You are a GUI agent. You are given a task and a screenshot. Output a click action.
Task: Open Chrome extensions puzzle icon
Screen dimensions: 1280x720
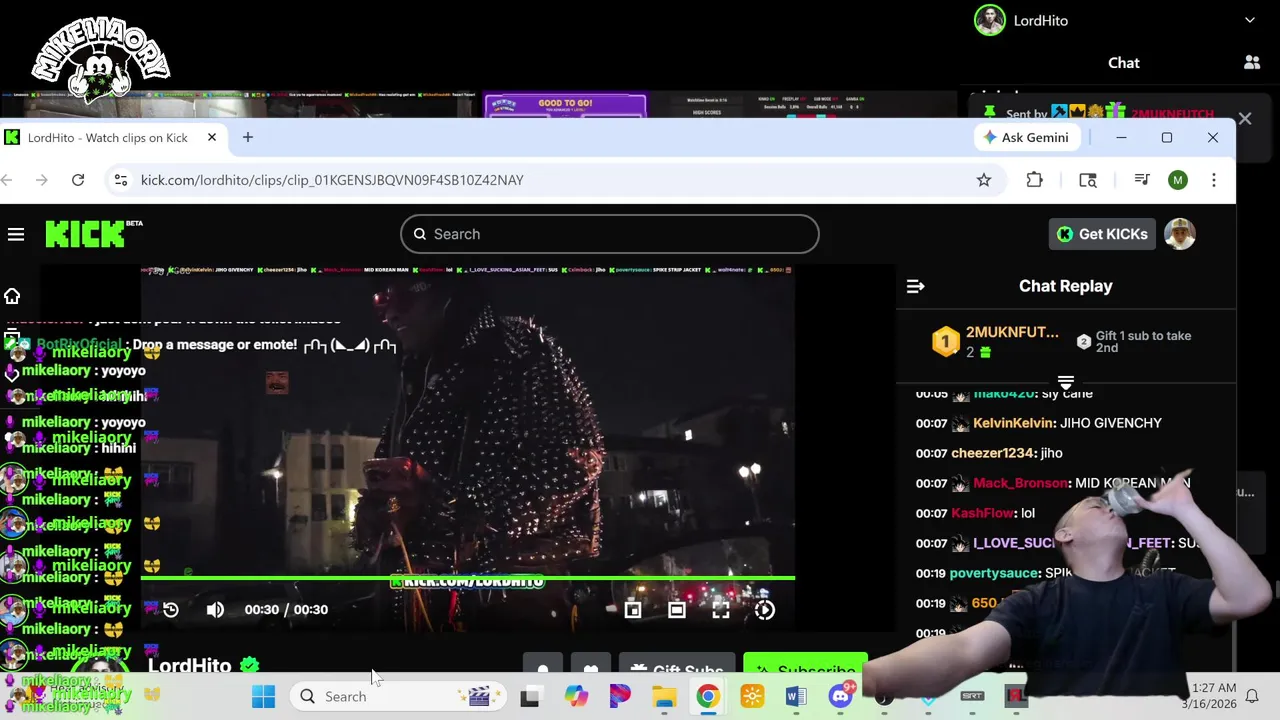pos(1034,180)
